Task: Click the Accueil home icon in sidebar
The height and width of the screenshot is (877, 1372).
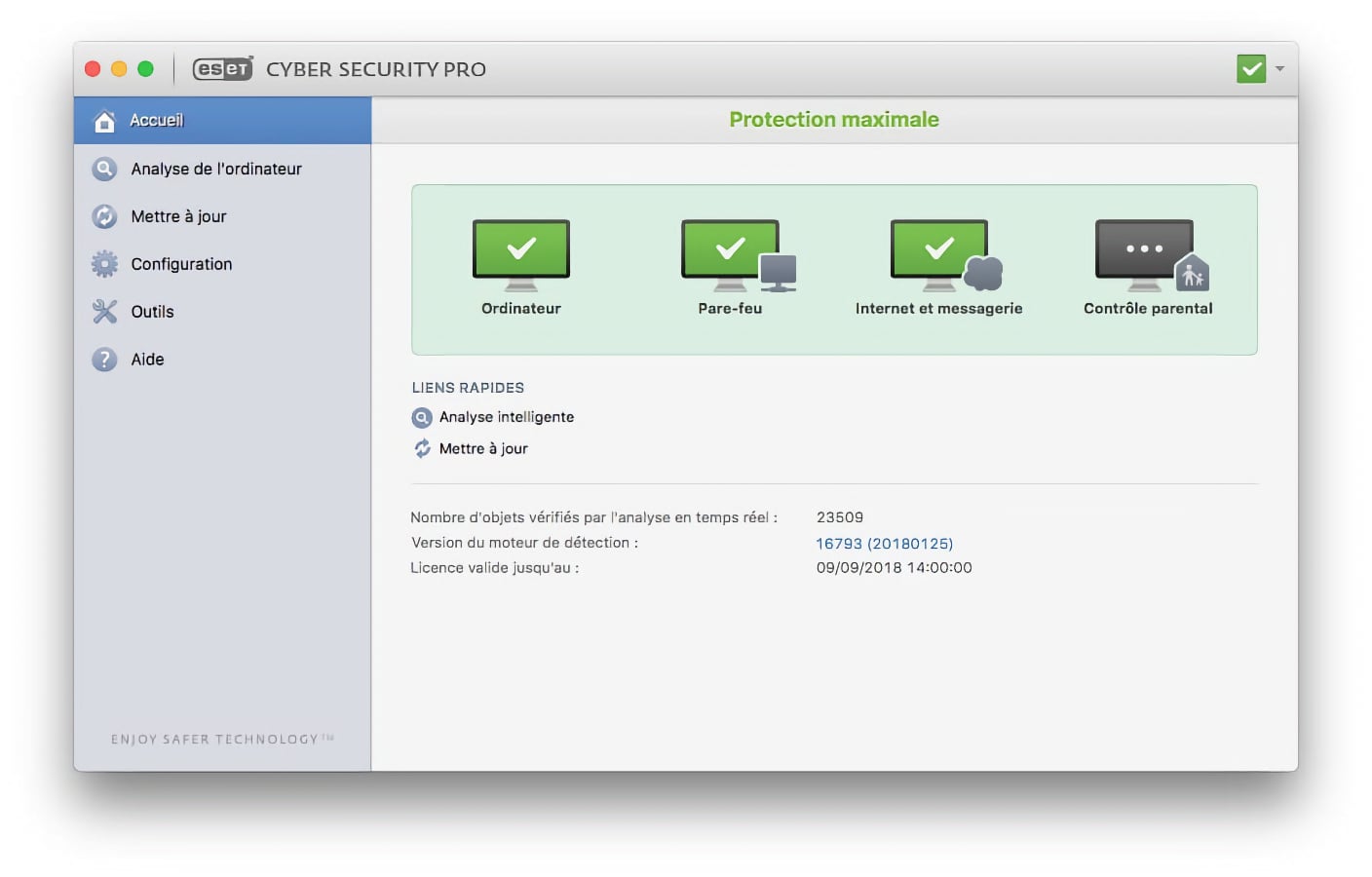Action: point(104,121)
